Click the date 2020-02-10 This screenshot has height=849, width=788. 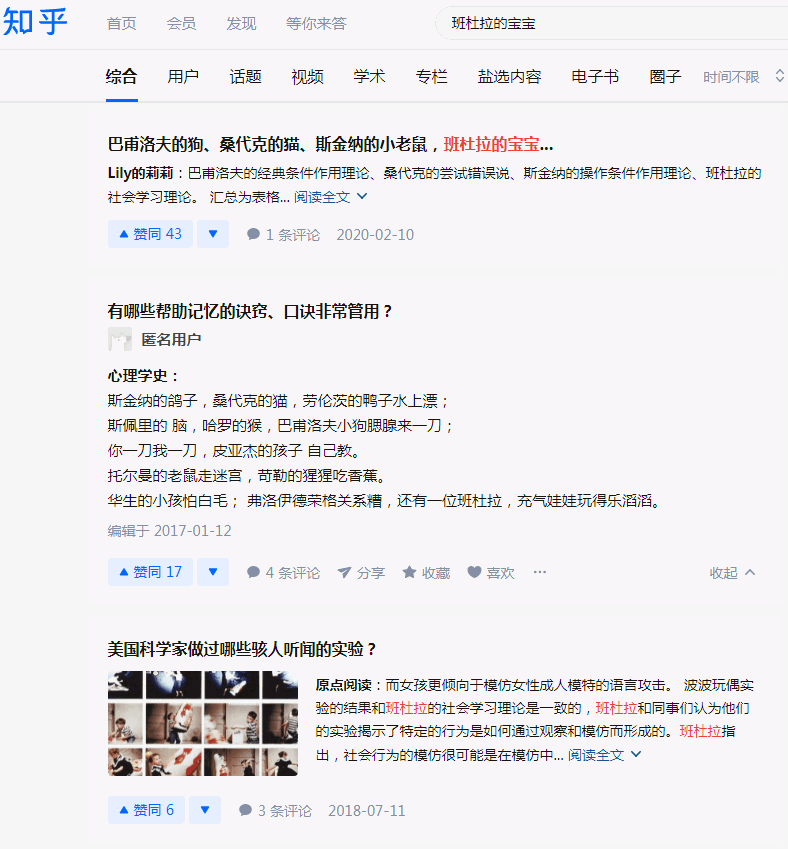(375, 234)
